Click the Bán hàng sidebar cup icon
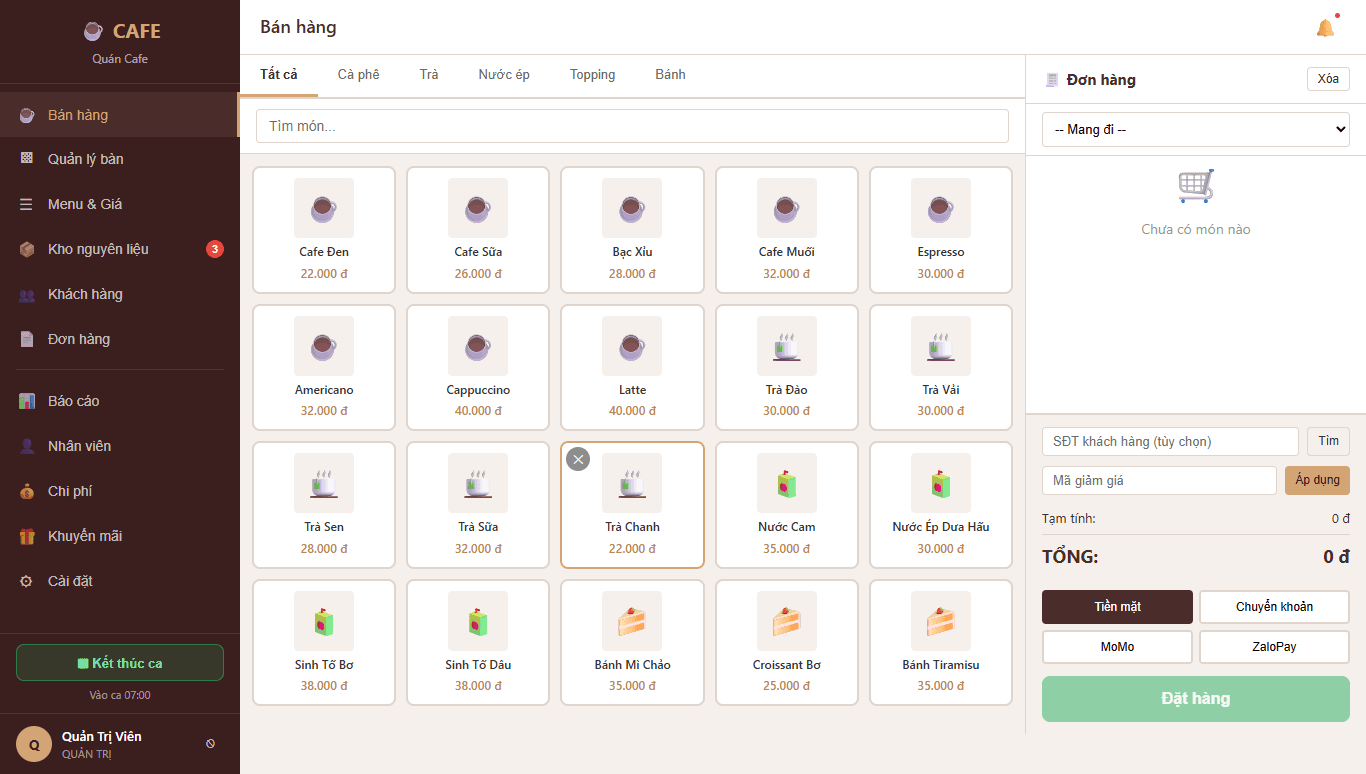The height and width of the screenshot is (774, 1366). pos(27,115)
